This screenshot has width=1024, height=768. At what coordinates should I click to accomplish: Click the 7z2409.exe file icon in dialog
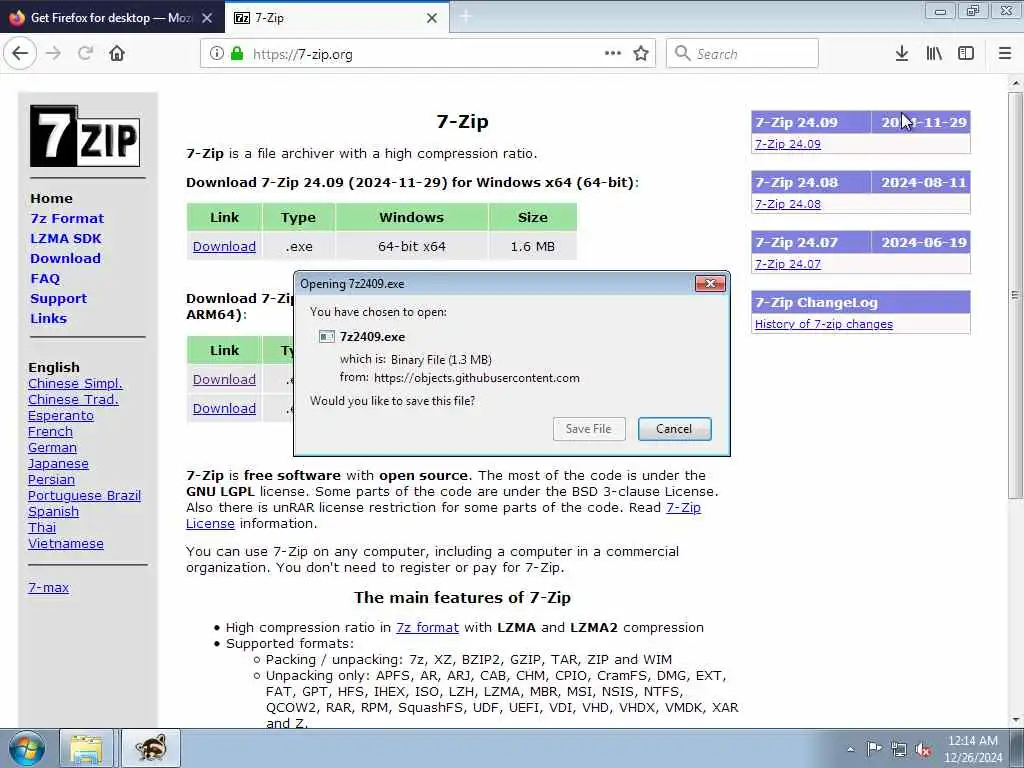pos(327,337)
